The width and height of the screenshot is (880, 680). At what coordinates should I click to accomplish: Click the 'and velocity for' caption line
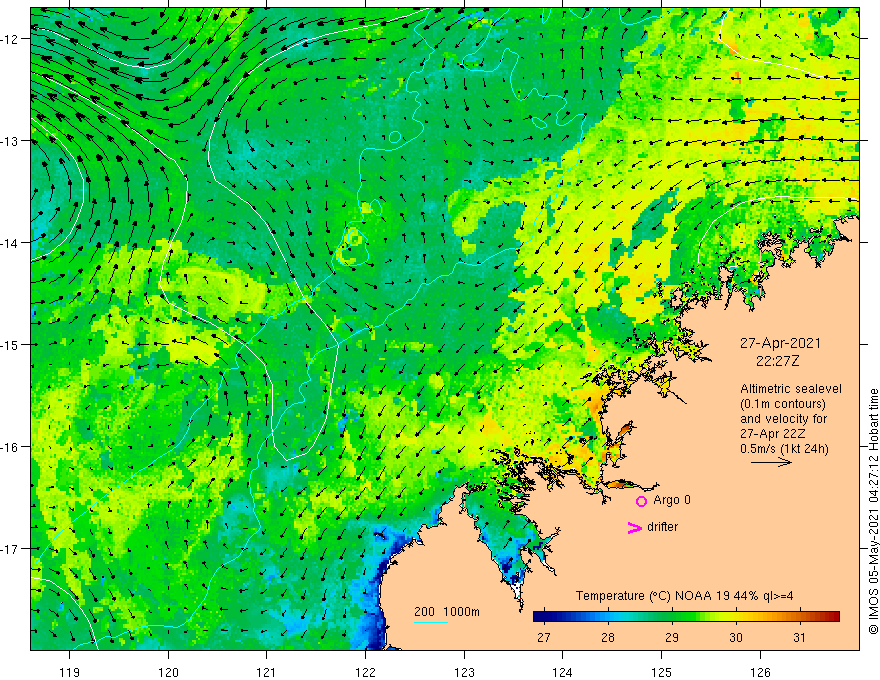coord(783,419)
